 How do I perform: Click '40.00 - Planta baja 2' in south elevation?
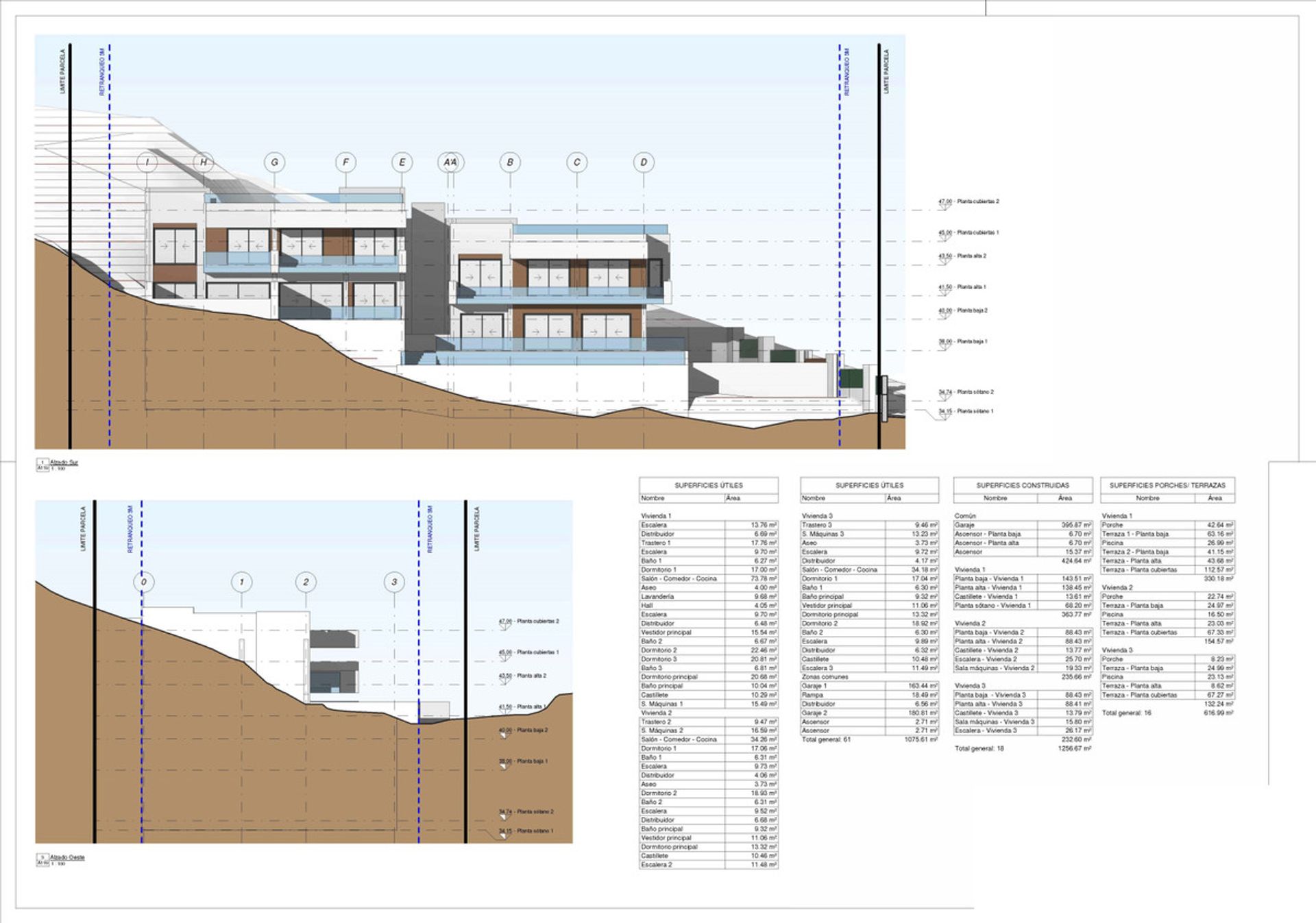coord(963,310)
